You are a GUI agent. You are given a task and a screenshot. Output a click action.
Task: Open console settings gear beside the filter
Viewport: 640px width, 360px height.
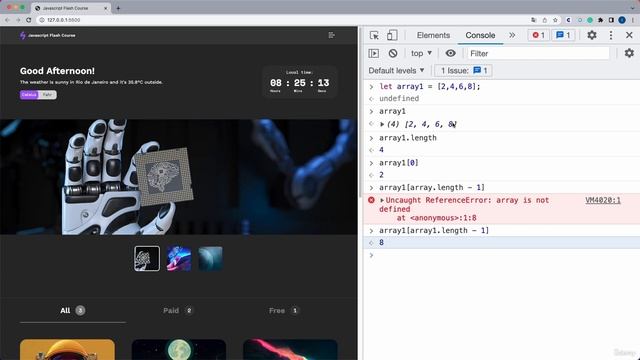click(x=629, y=53)
